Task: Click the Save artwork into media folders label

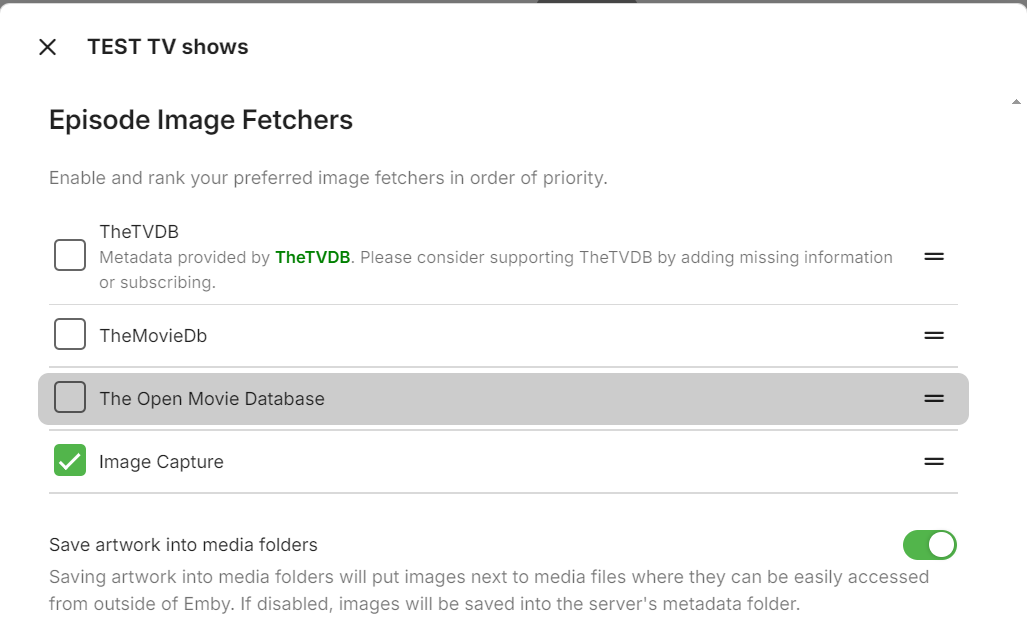Action: click(183, 545)
